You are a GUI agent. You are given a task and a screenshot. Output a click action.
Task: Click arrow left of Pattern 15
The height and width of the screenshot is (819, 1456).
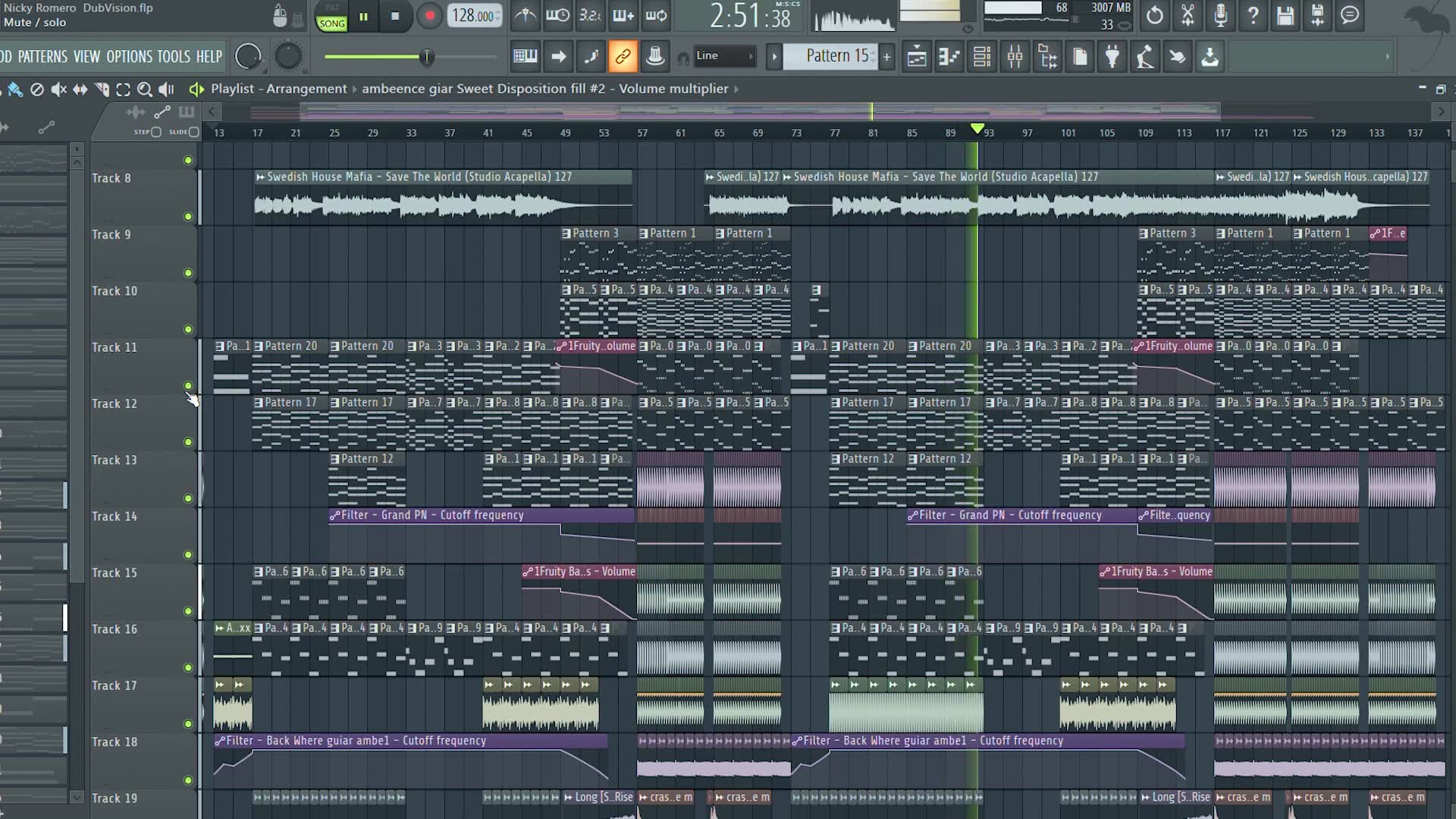773,56
